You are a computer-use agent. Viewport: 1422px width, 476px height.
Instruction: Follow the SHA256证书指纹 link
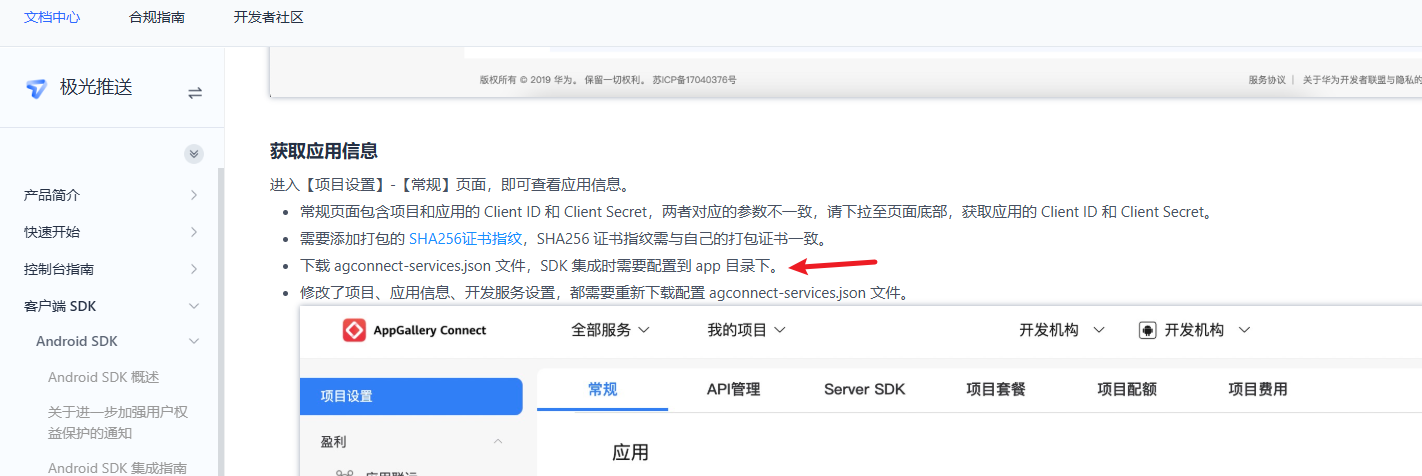(x=465, y=239)
